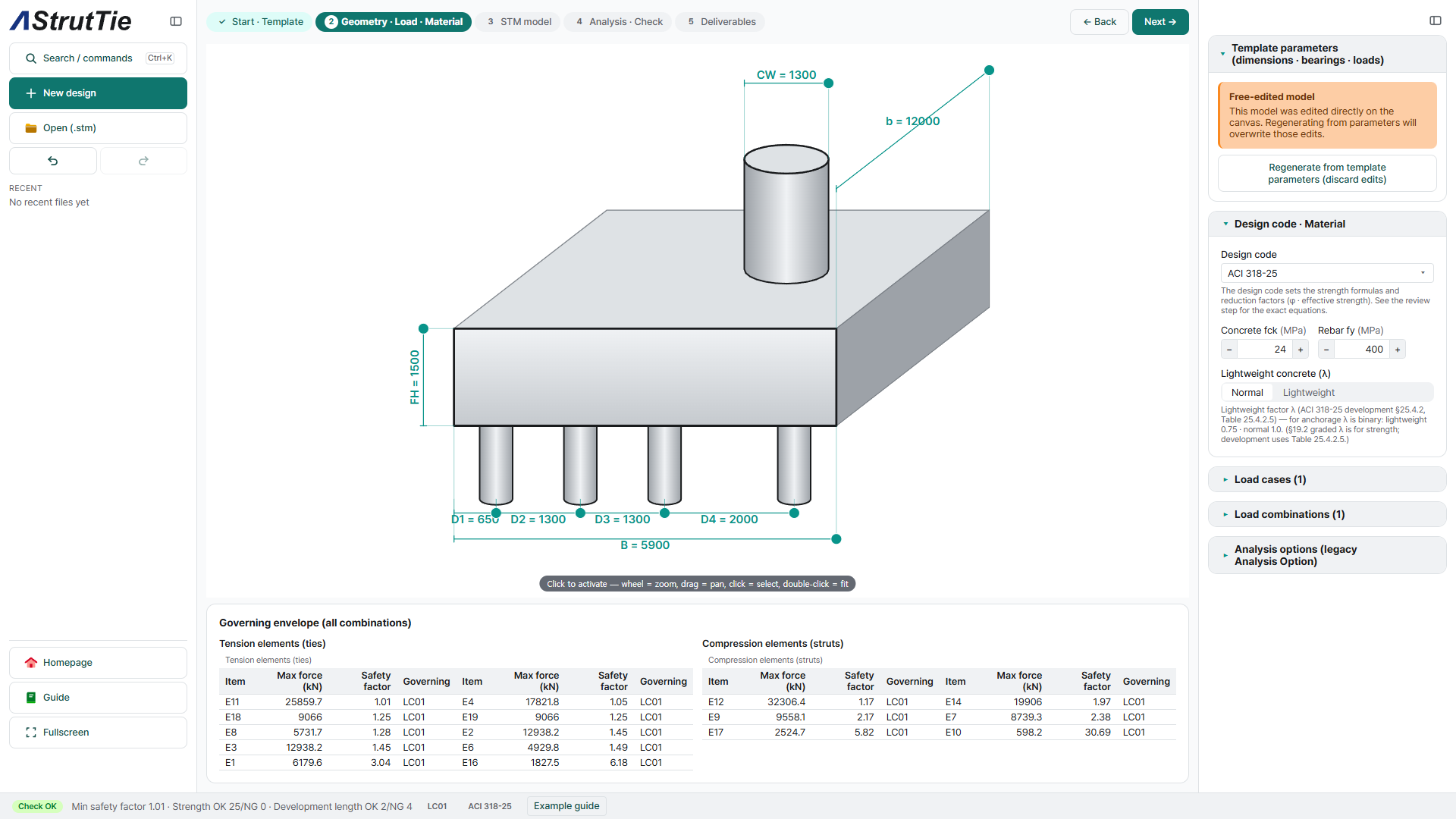Select Geometry · Load · Material step
The width and height of the screenshot is (1456, 819).
click(394, 22)
